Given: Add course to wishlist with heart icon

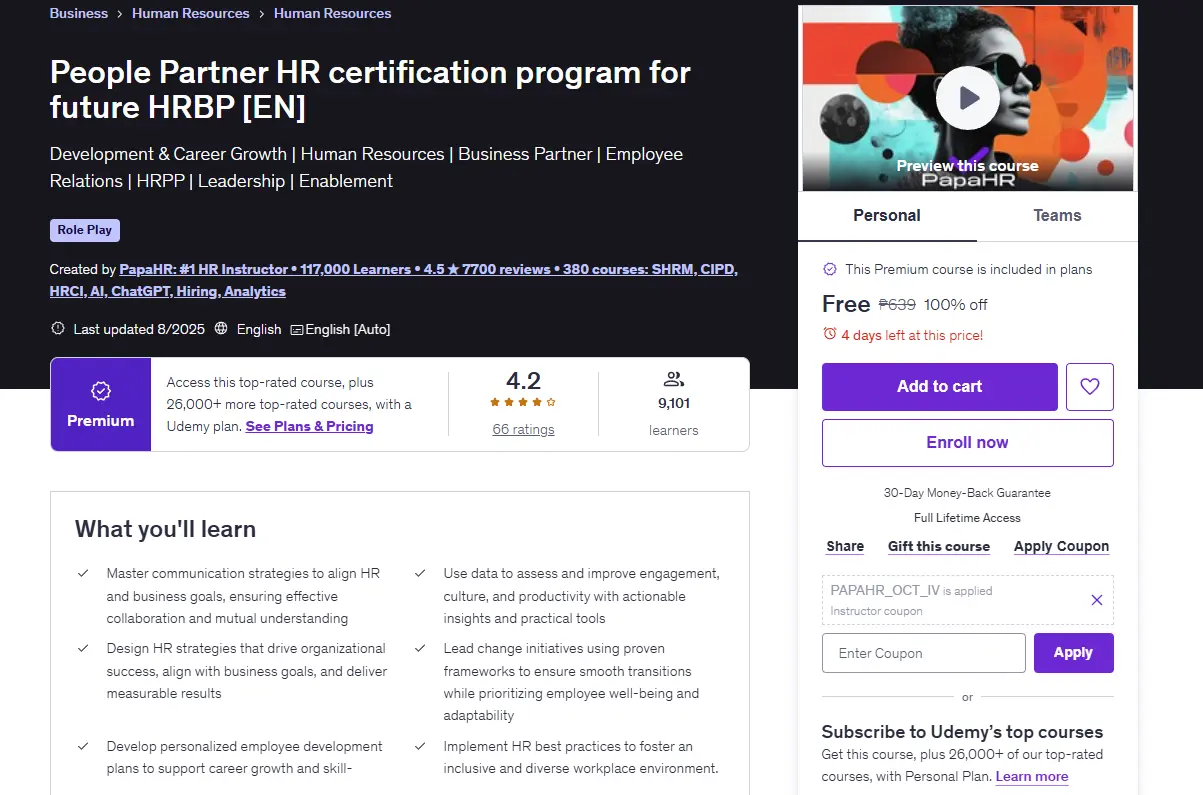Looking at the screenshot, I should pyautogui.click(x=1090, y=387).
